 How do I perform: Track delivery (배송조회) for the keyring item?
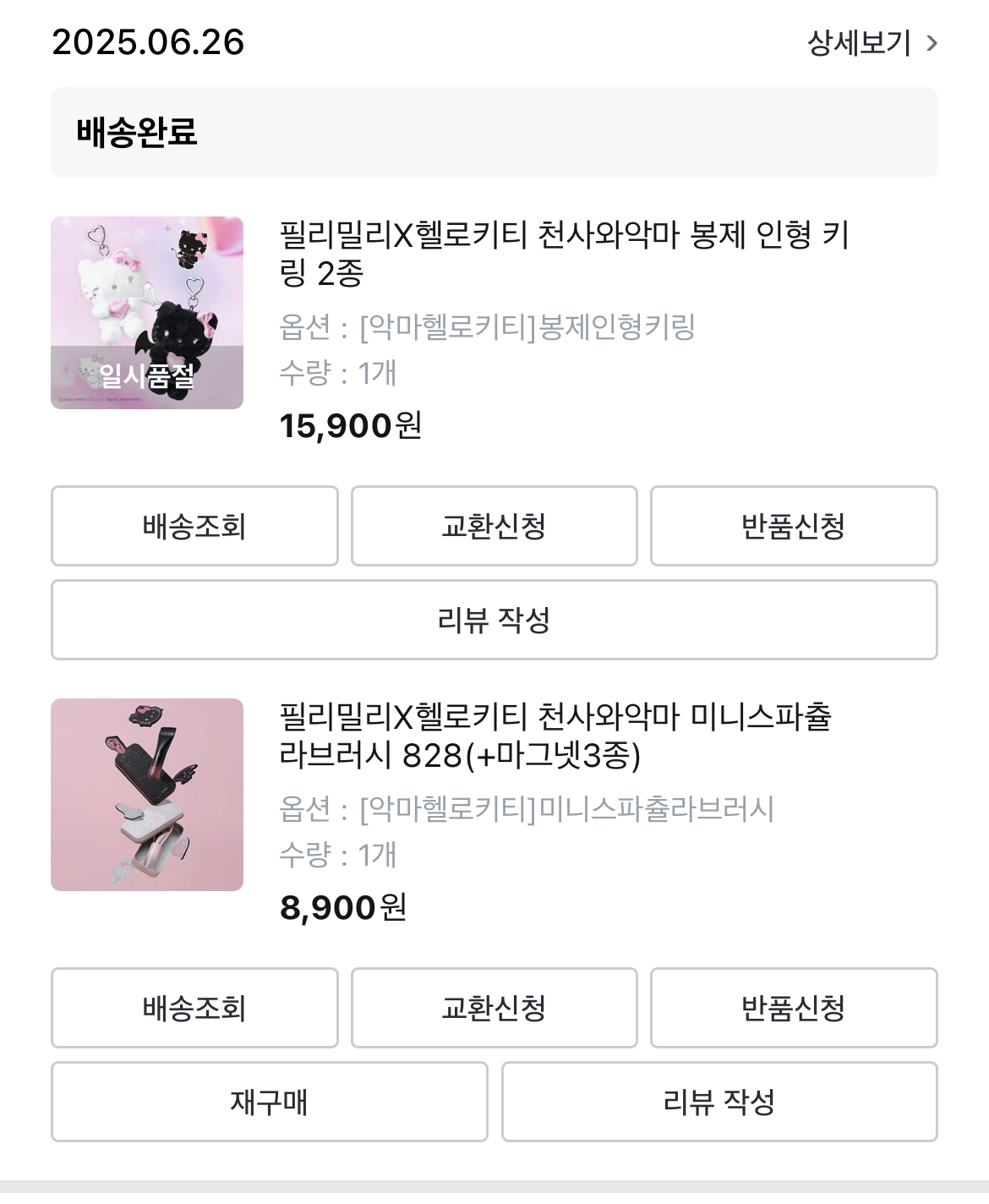pos(194,526)
